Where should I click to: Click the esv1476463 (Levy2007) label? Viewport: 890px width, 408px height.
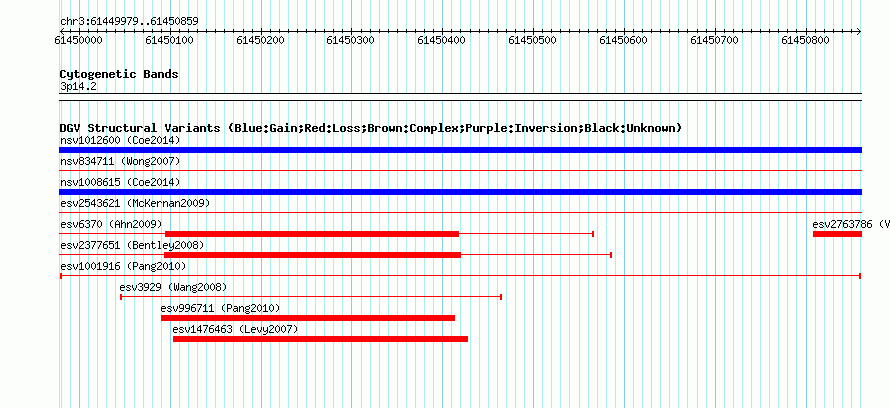tap(235, 329)
